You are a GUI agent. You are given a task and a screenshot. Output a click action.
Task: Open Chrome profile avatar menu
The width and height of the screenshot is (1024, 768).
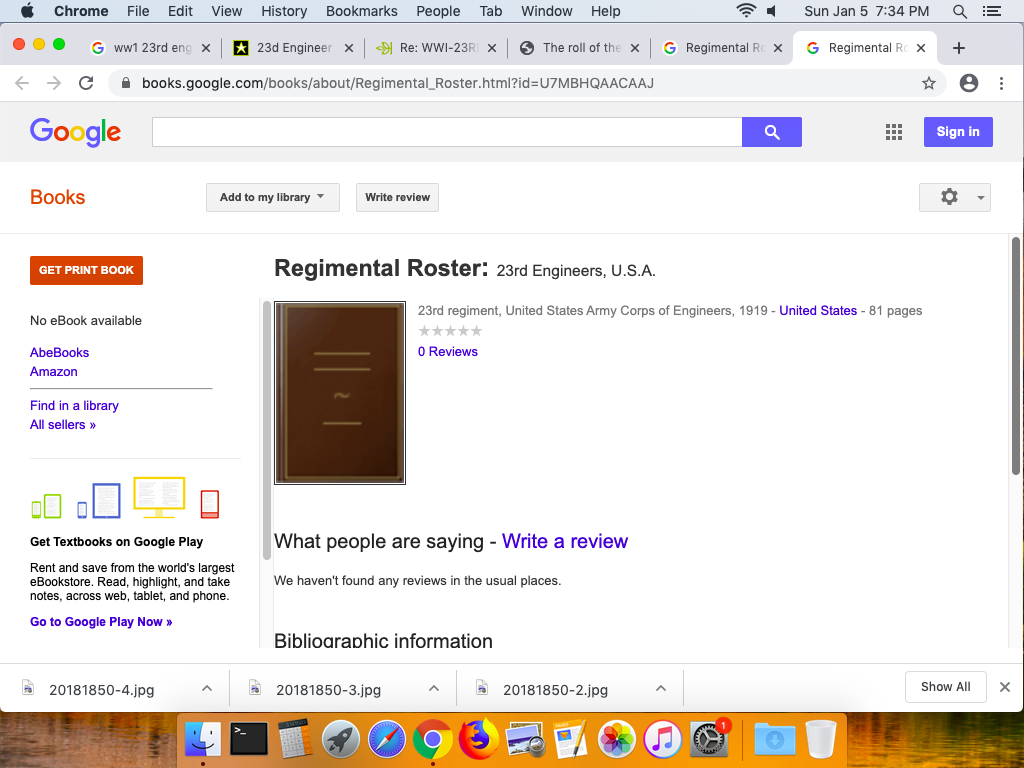(968, 83)
